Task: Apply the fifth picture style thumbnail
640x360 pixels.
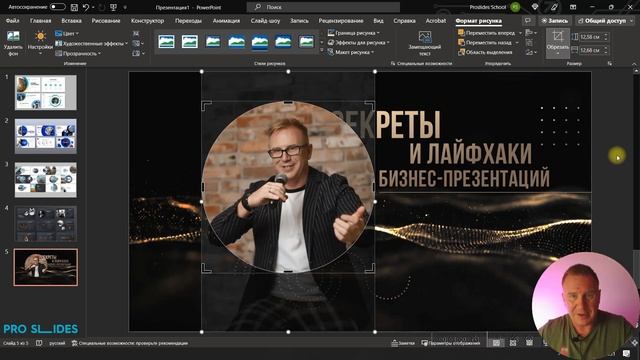Action: click(x=260, y=42)
